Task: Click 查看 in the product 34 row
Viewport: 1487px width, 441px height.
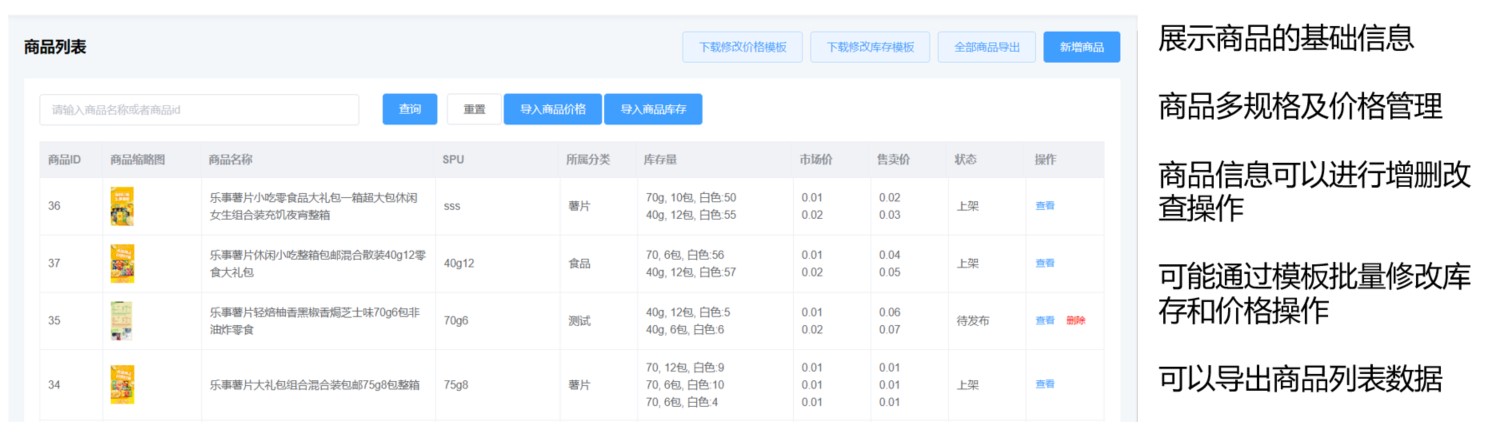Action: click(1045, 384)
